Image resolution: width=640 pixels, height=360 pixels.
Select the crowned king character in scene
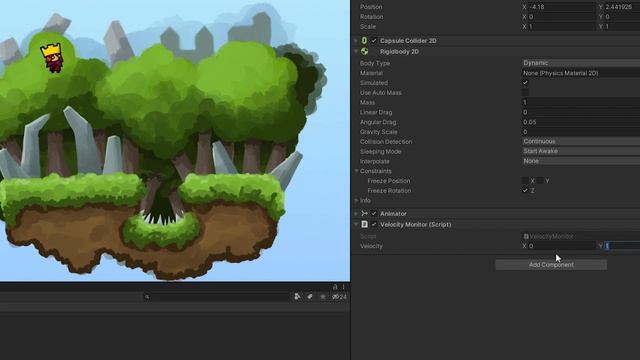(53, 58)
